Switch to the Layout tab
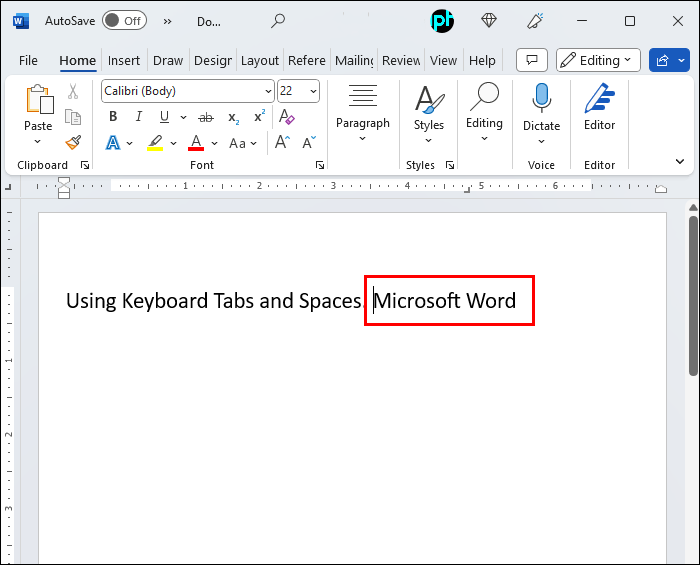700x565 pixels. 260,60
